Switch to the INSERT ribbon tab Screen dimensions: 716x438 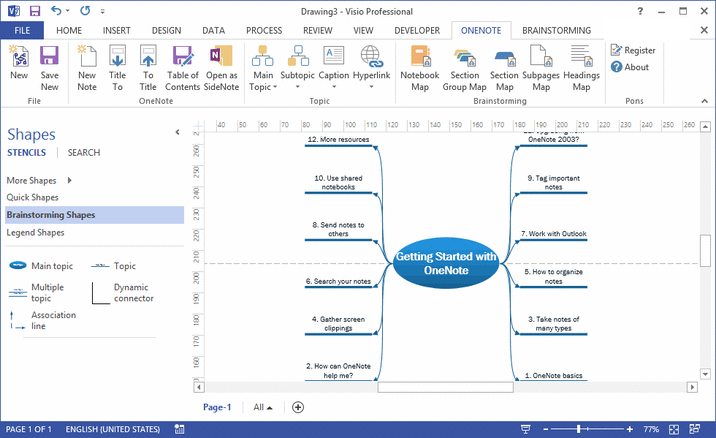116,31
